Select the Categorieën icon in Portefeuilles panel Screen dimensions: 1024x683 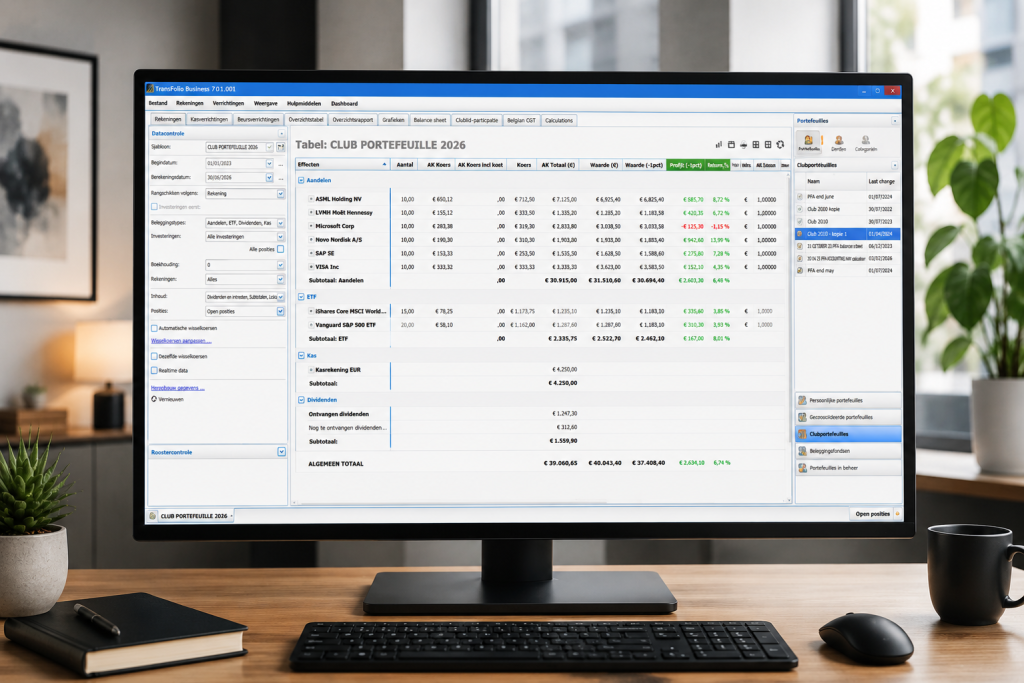866,143
